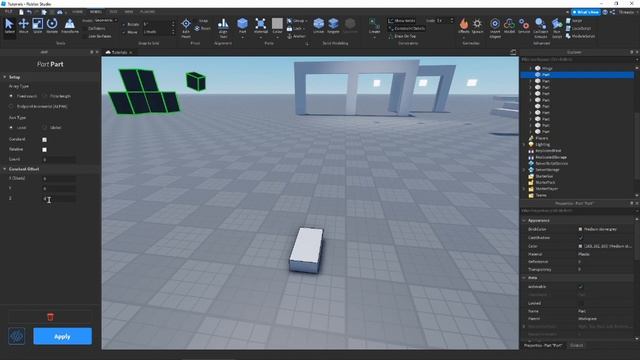Insert a Spawn location
640x360 pixels.
point(477,26)
